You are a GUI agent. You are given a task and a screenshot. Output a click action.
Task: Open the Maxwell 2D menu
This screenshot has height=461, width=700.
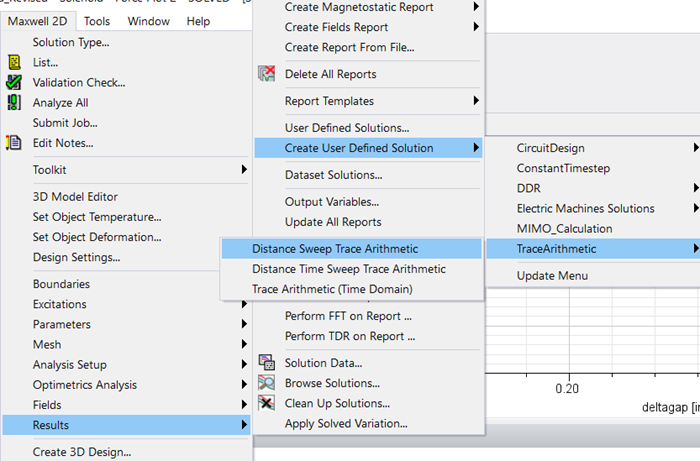(38, 21)
